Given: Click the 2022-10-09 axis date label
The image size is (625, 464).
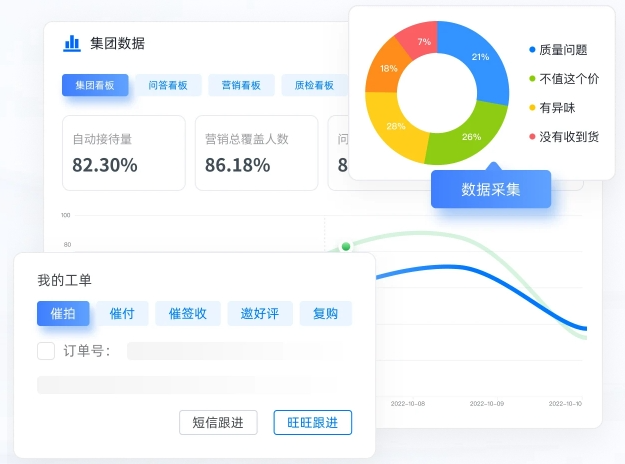Looking at the screenshot, I should tap(487, 404).
